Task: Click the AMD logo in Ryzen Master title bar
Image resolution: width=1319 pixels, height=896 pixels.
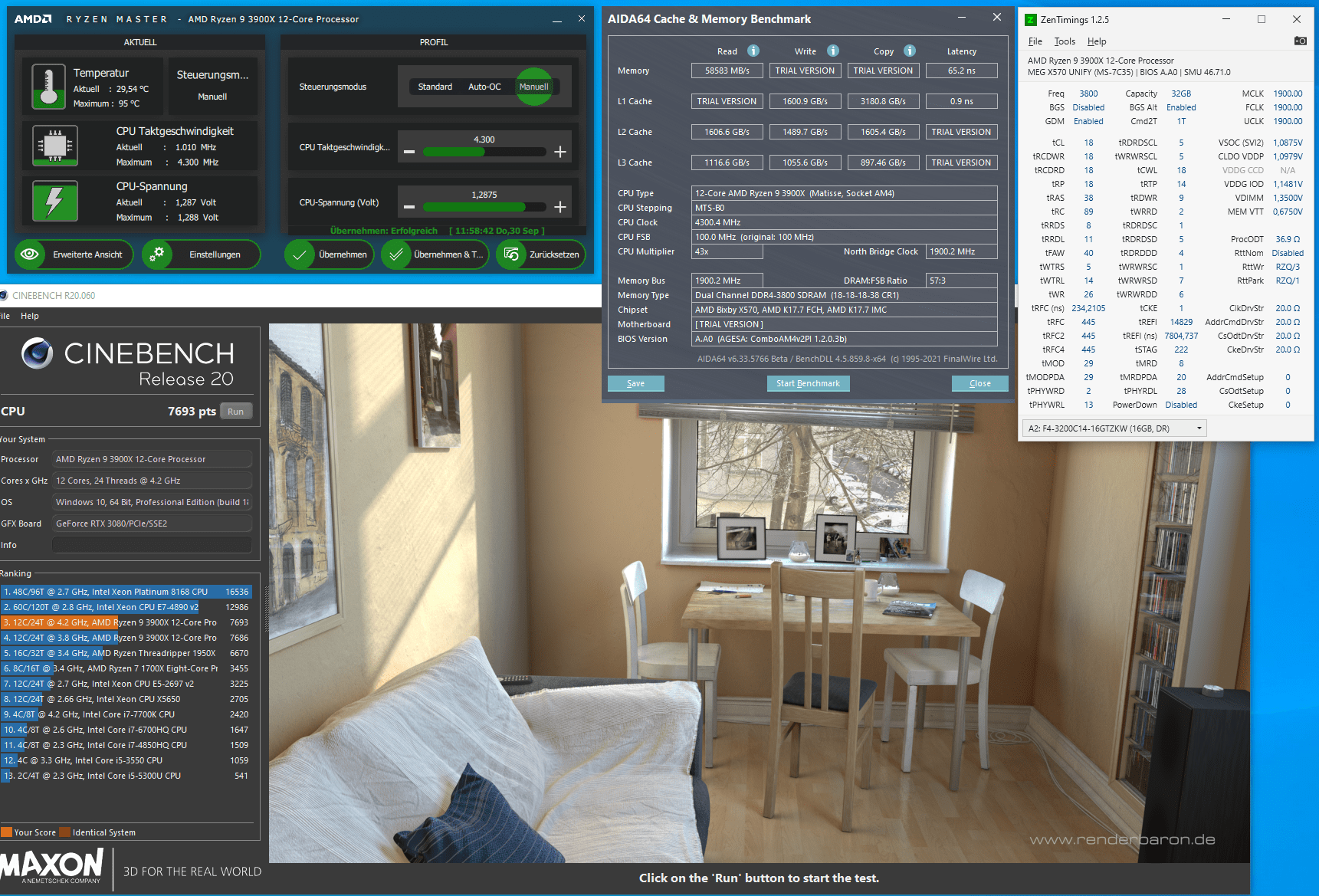Action: coord(33,18)
